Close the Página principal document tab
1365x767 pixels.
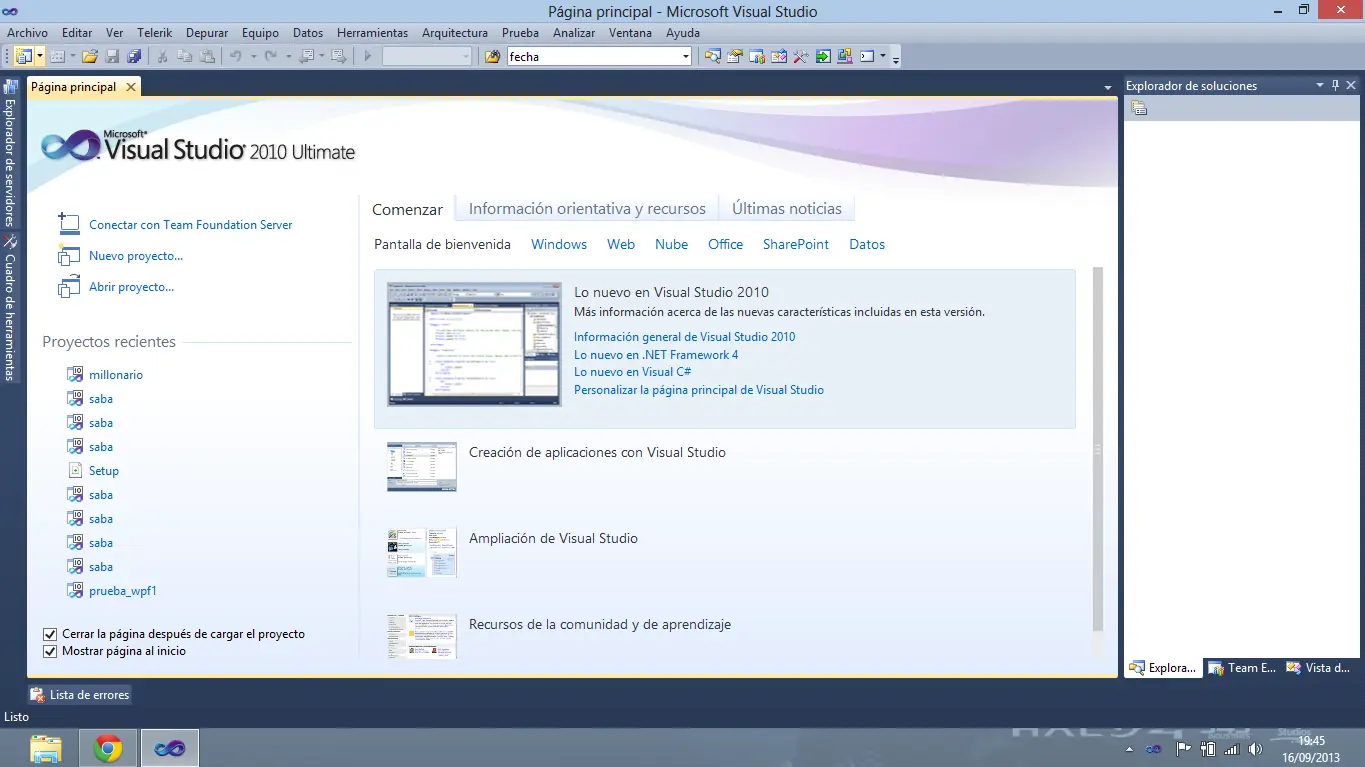tap(130, 87)
